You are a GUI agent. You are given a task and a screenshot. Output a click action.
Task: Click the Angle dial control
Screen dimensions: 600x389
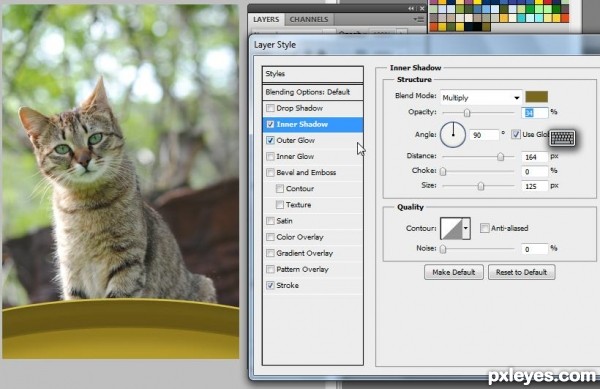click(x=453, y=135)
